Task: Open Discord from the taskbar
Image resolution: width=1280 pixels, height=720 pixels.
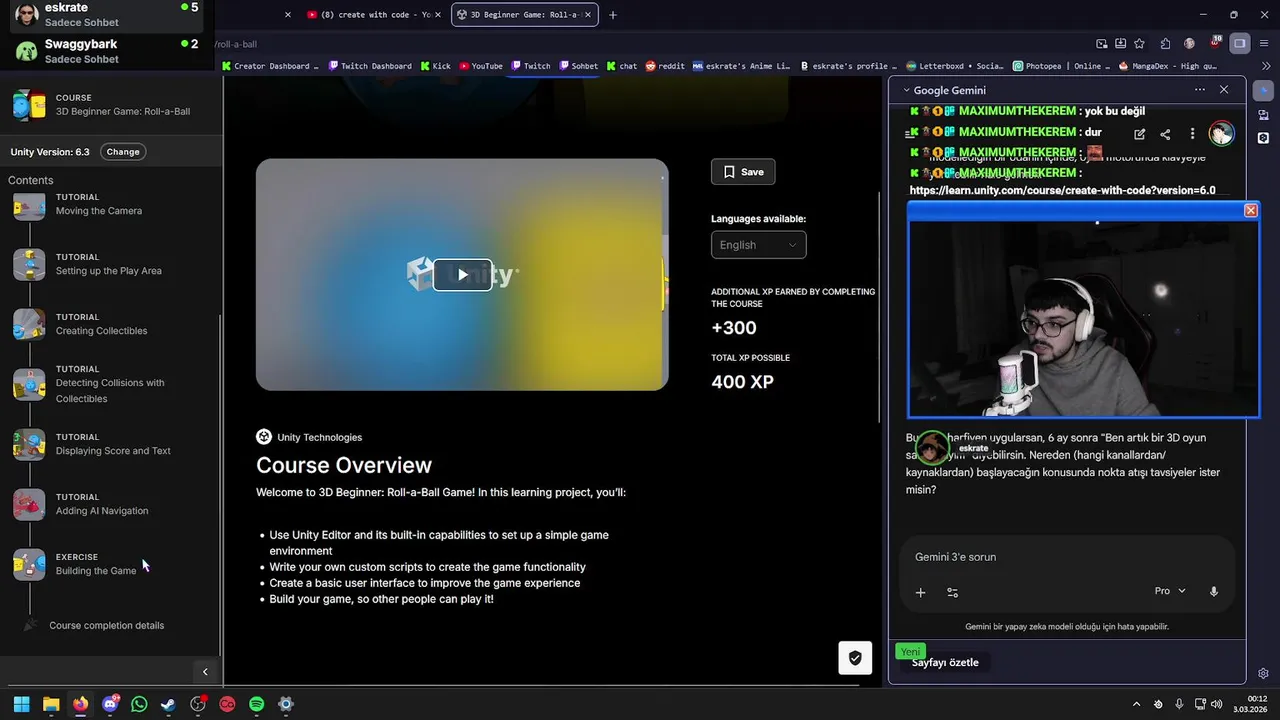Action: point(110,704)
